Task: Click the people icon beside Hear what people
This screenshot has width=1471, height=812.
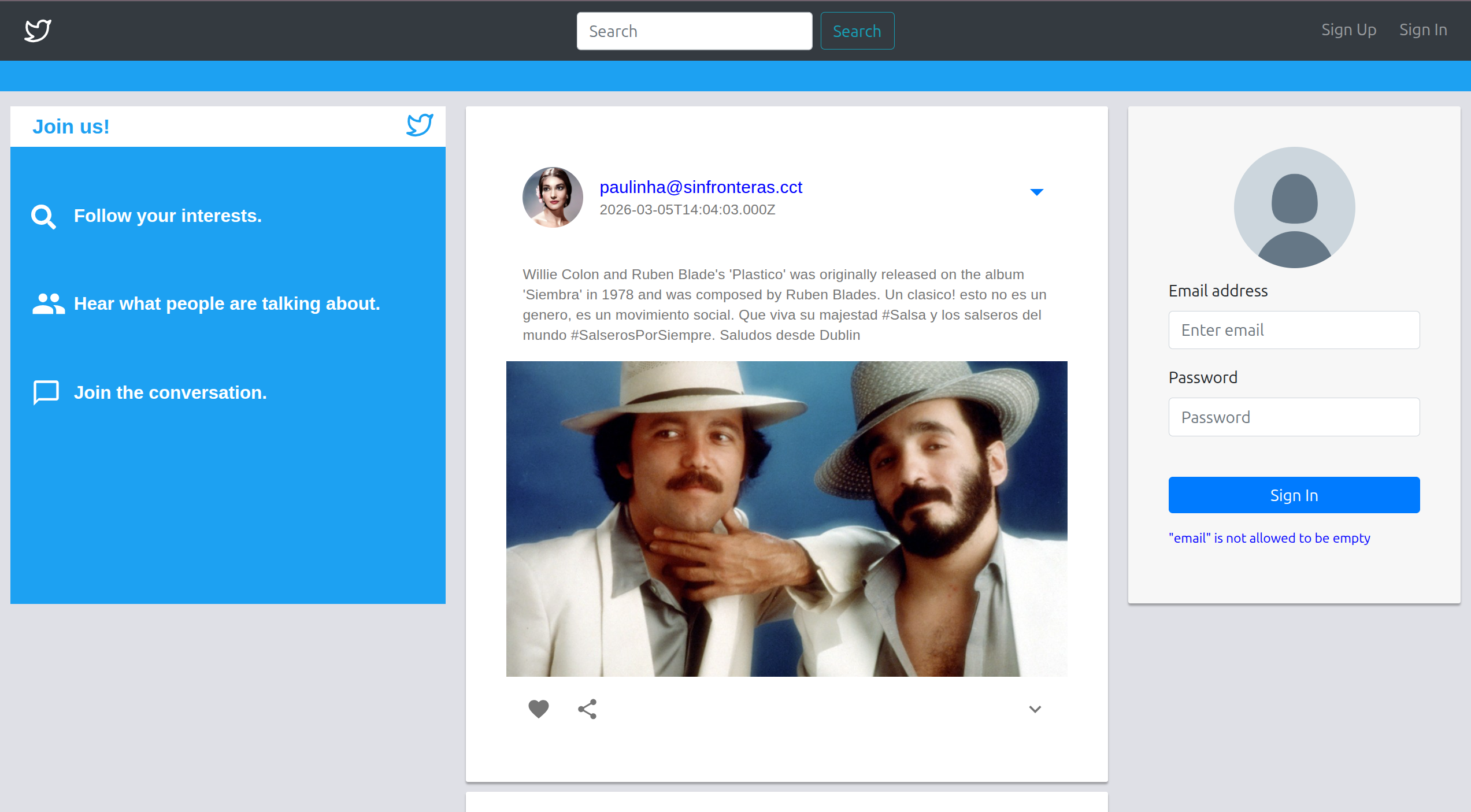Action: pyautogui.click(x=48, y=304)
